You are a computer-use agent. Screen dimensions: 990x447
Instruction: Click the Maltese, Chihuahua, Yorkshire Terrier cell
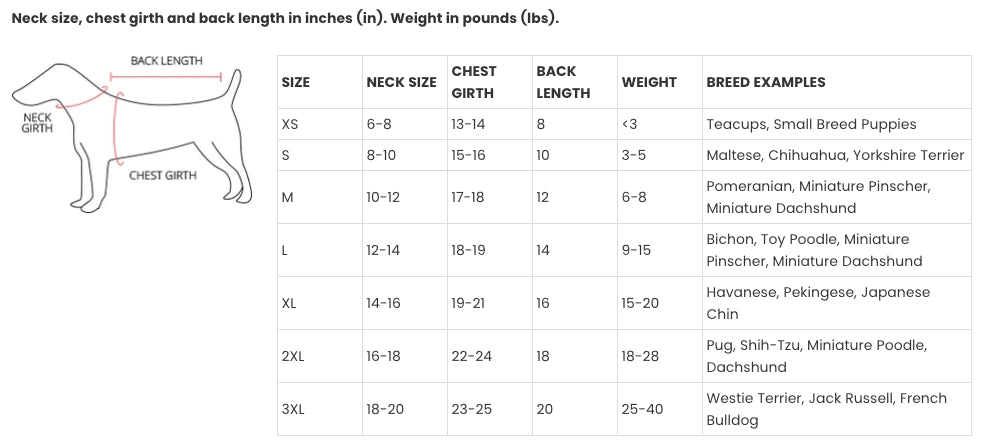pos(835,155)
